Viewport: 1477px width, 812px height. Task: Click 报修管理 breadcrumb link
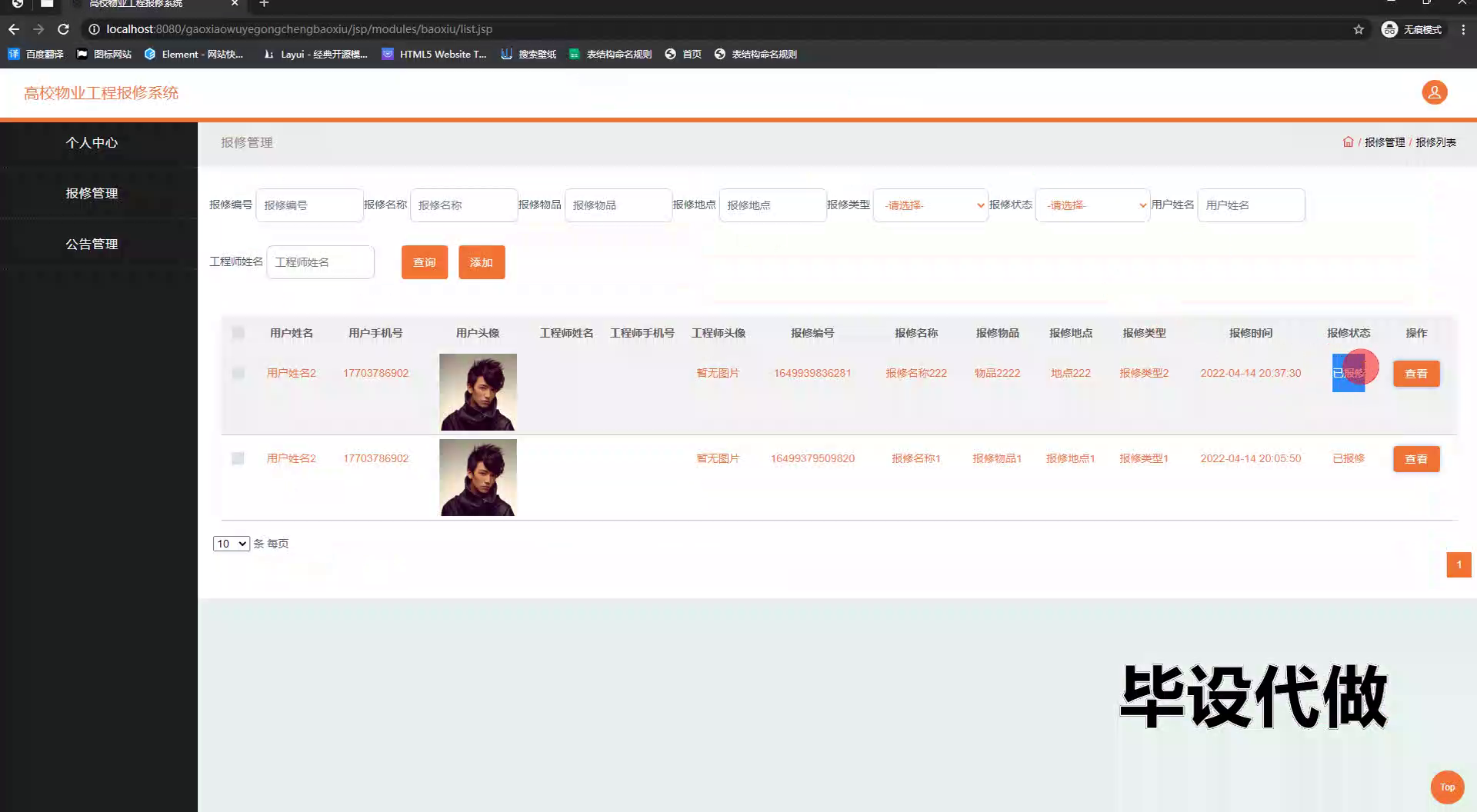point(1384,142)
